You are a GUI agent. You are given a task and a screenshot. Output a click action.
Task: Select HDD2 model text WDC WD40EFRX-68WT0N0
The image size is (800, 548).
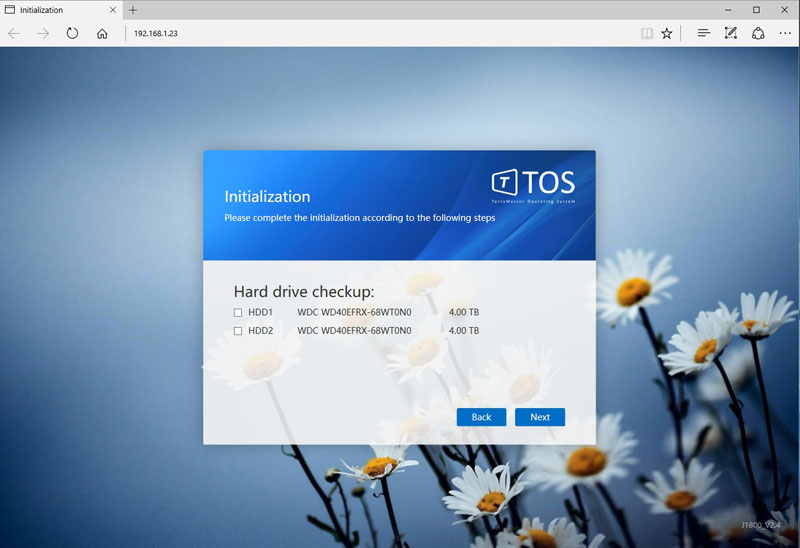point(354,331)
